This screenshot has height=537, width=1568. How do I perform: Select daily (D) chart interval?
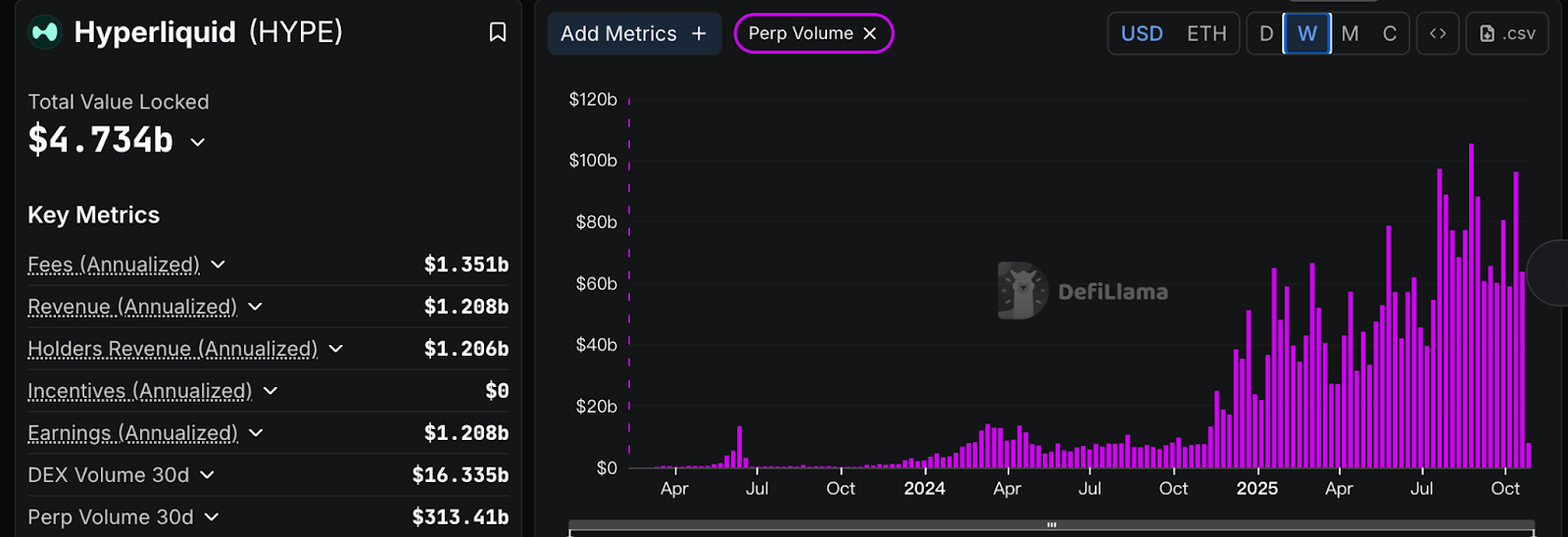pyautogui.click(x=1266, y=33)
